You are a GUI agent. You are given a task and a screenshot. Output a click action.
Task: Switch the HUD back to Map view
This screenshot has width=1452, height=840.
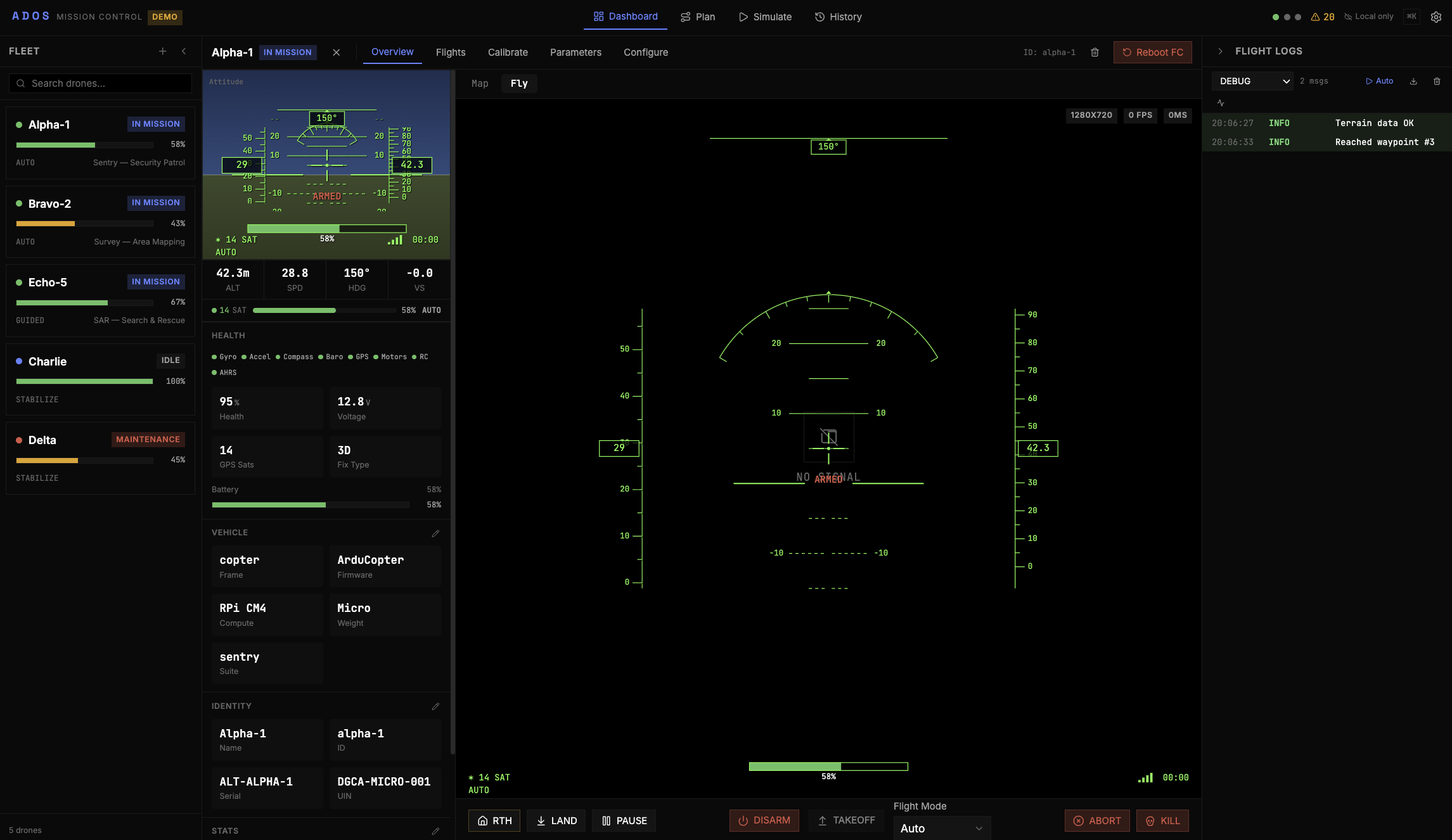pos(480,83)
